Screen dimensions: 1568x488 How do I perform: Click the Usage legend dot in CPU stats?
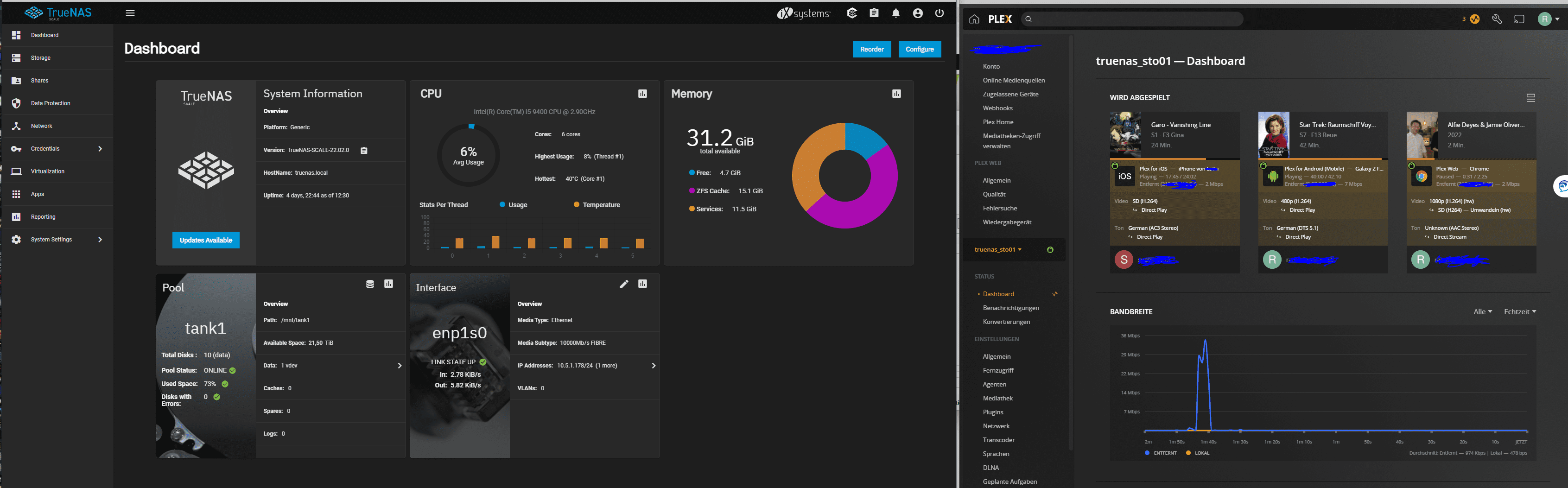point(502,205)
